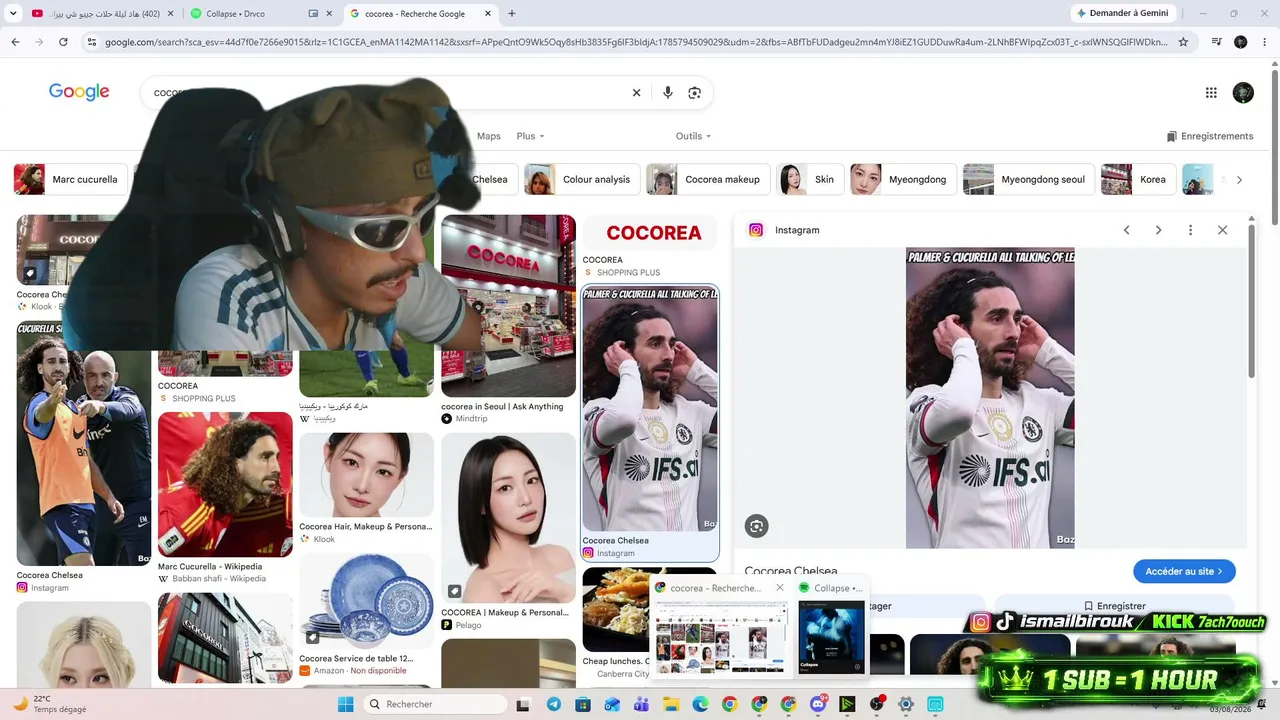This screenshot has height=720, width=1280.
Task: Click the Accéder au site button
Action: click(1184, 571)
